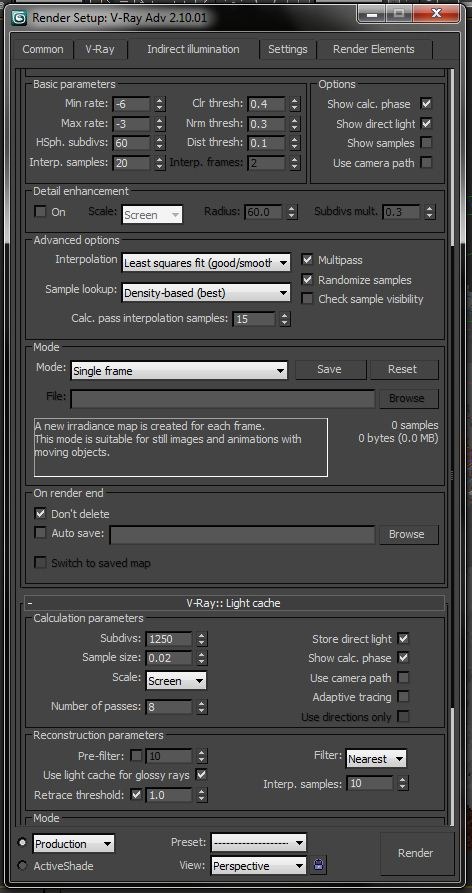Screen dimensions: 472x893
Task: Click the HSph. subdivs value field
Action: click(x=132, y=143)
